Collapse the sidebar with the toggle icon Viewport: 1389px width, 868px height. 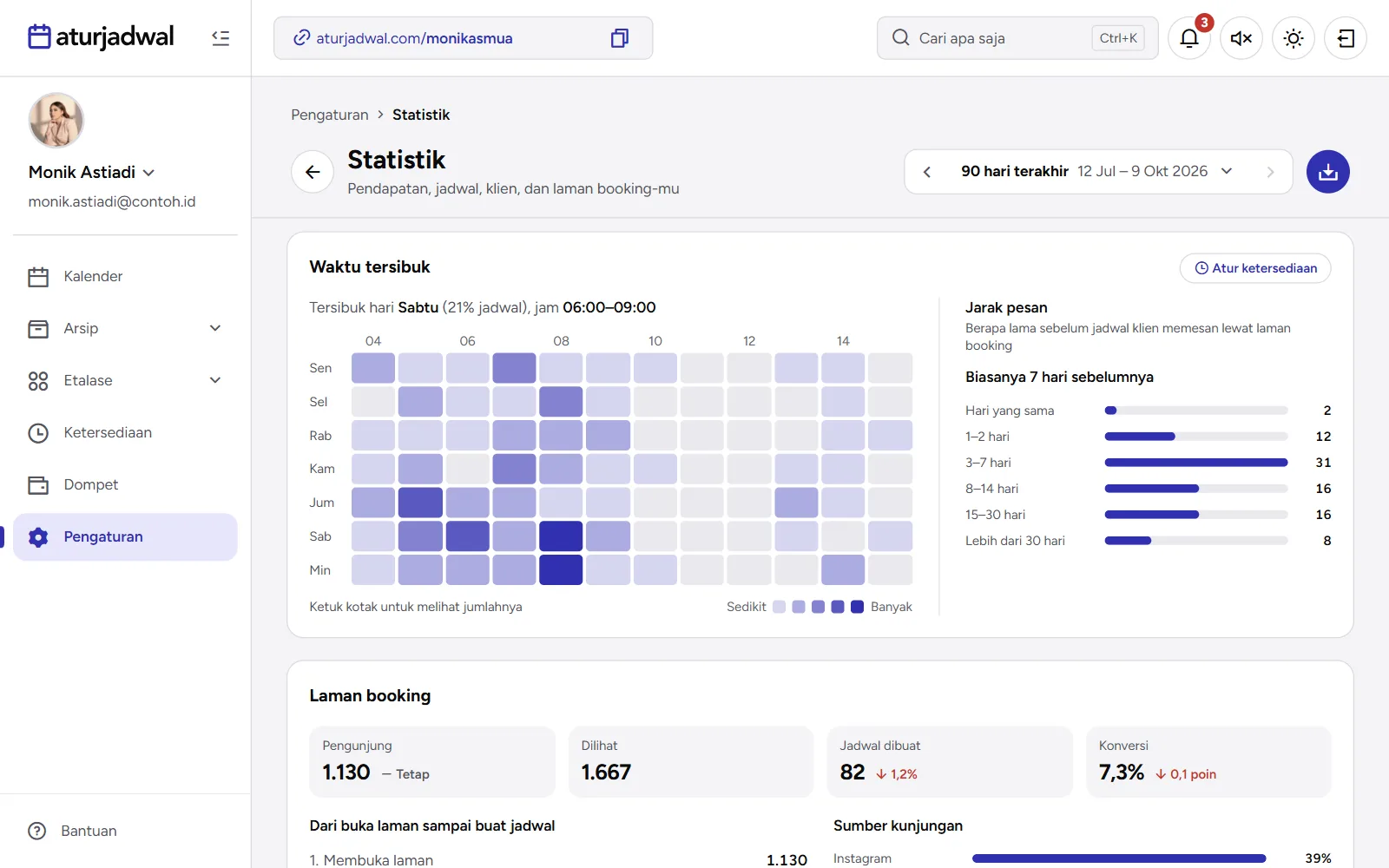221,38
